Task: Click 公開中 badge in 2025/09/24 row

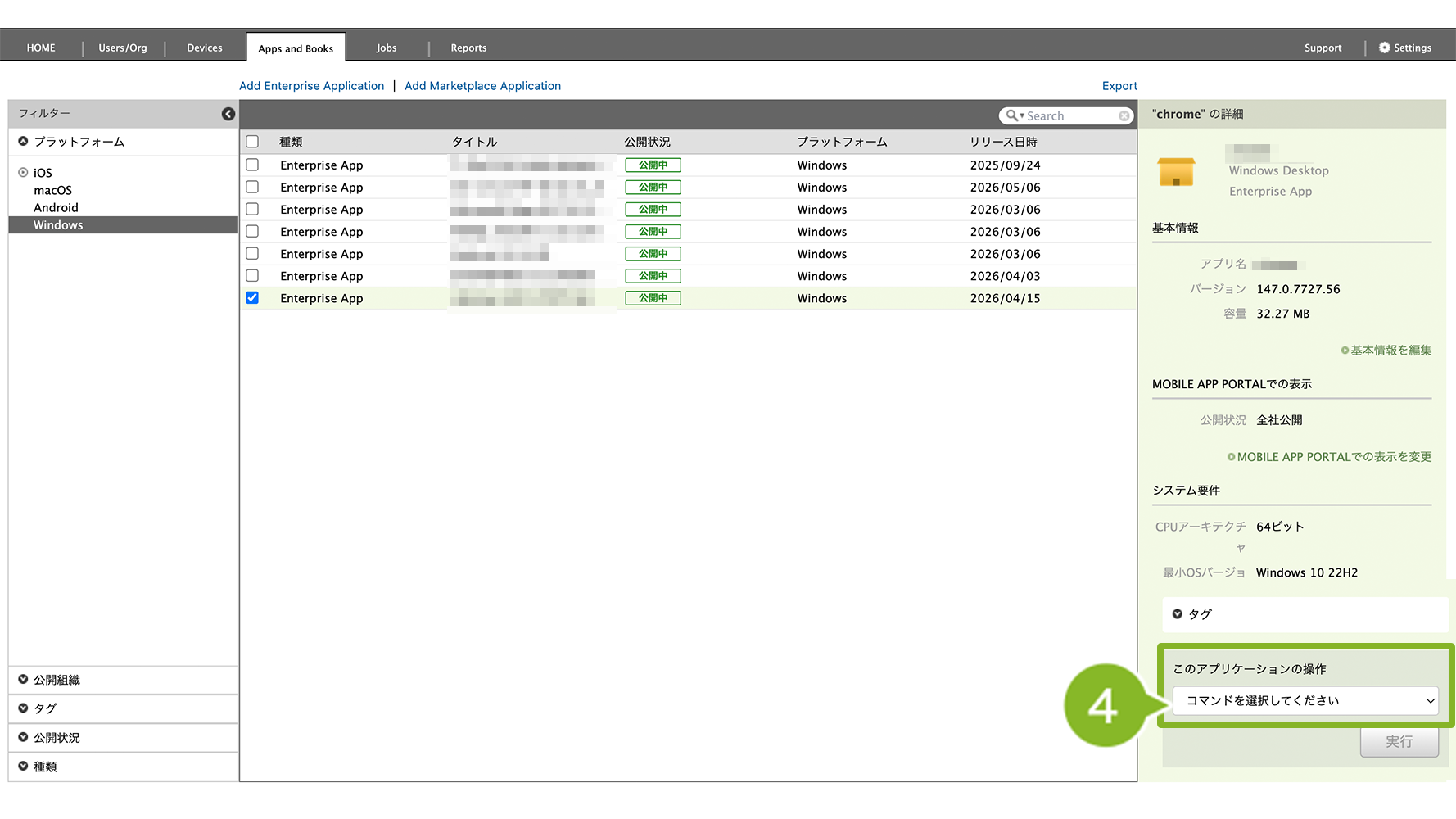Action: (x=653, y=165)
